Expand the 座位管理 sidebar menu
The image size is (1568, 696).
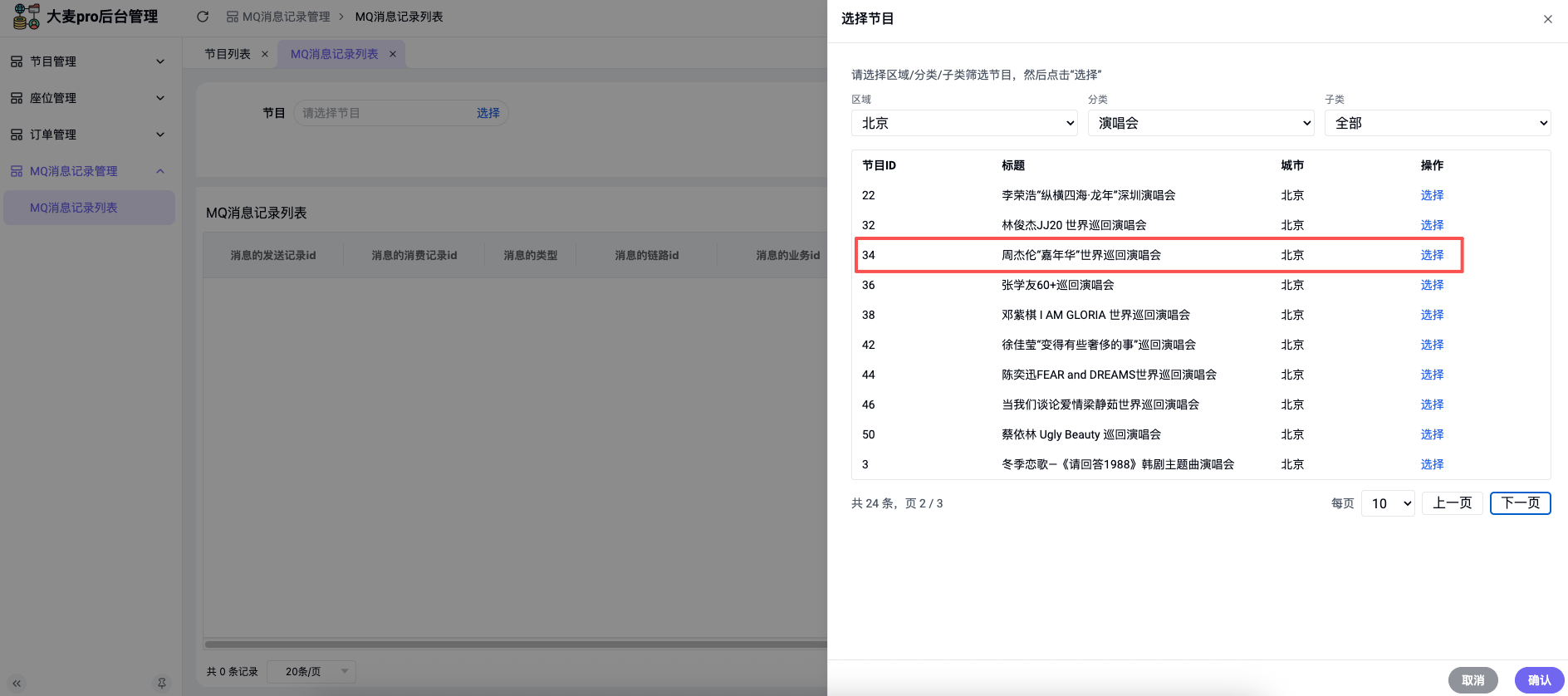point(90,98)
